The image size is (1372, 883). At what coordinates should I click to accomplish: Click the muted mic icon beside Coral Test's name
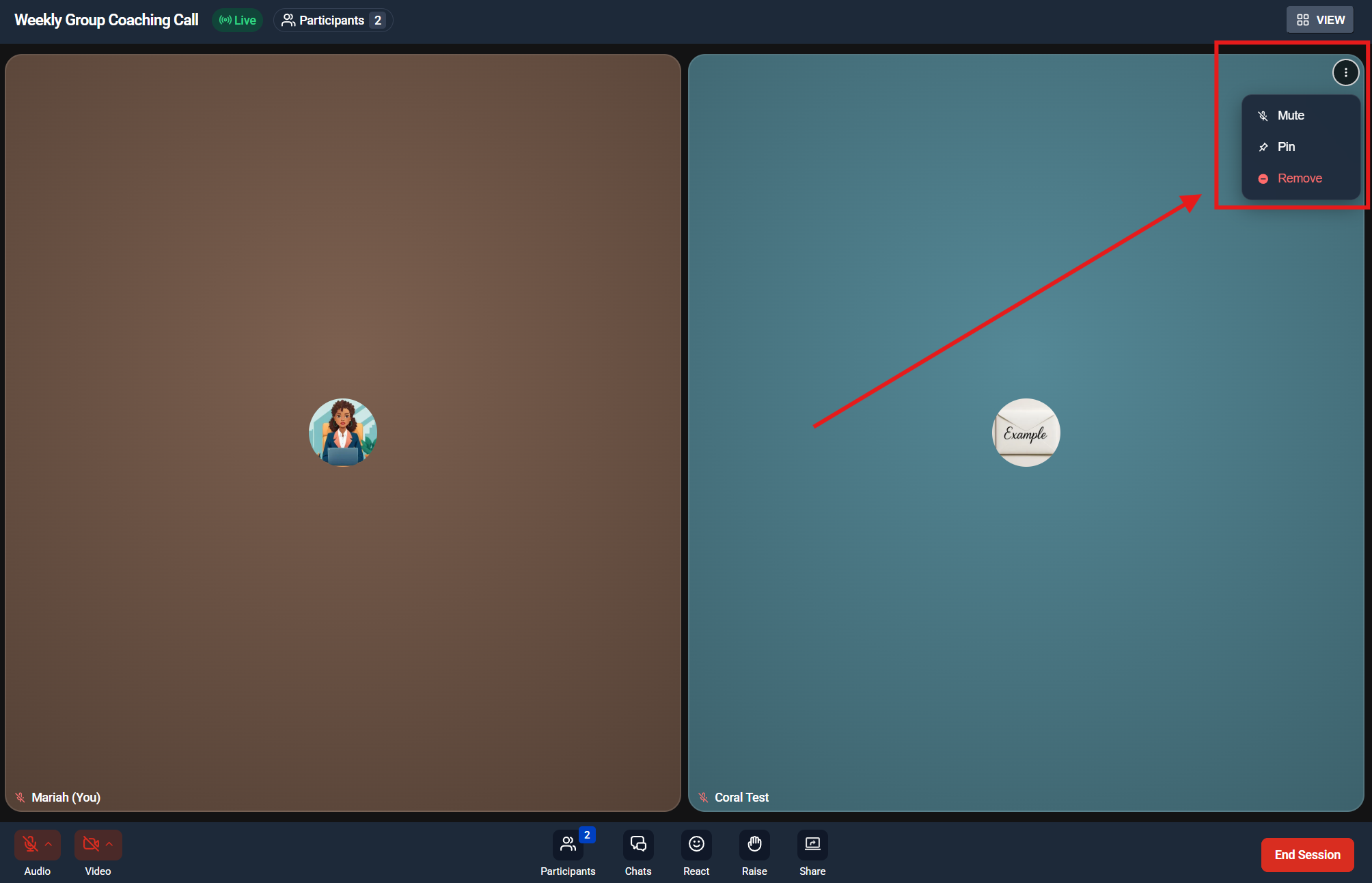point(703,798)
